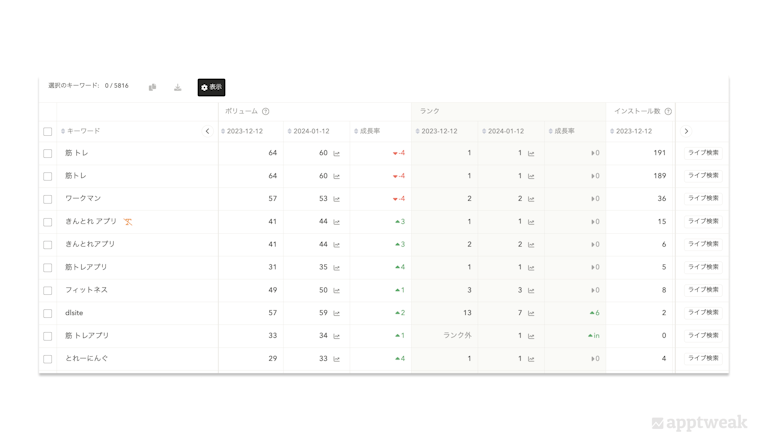This screenshot has height=448, width=768.
Task: Click the help icon beside インストール数
Action: pos(668,111)
